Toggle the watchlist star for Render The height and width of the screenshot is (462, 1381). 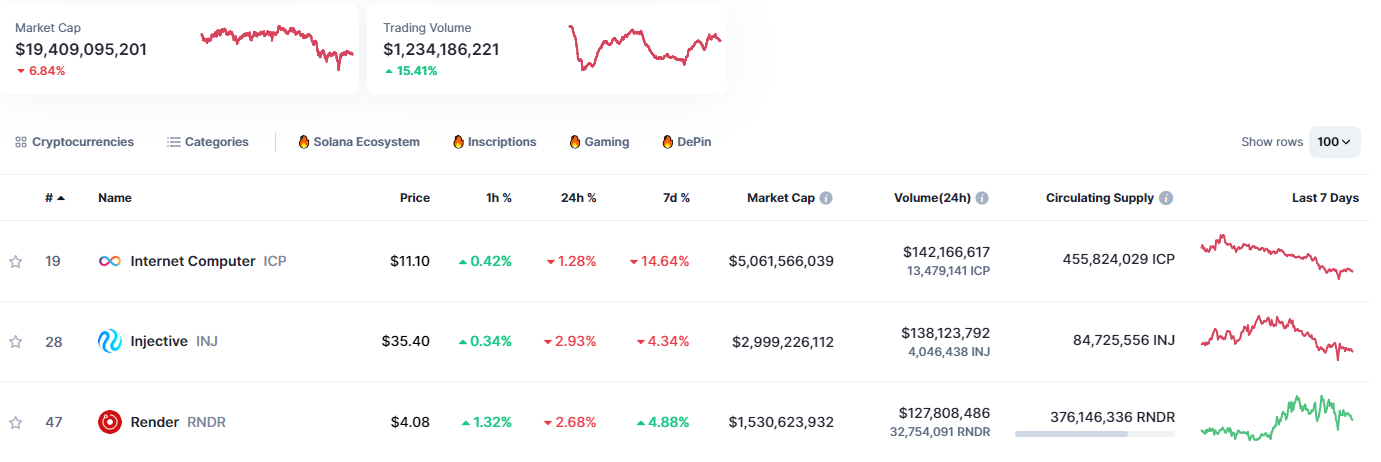[x=16, y=423]
